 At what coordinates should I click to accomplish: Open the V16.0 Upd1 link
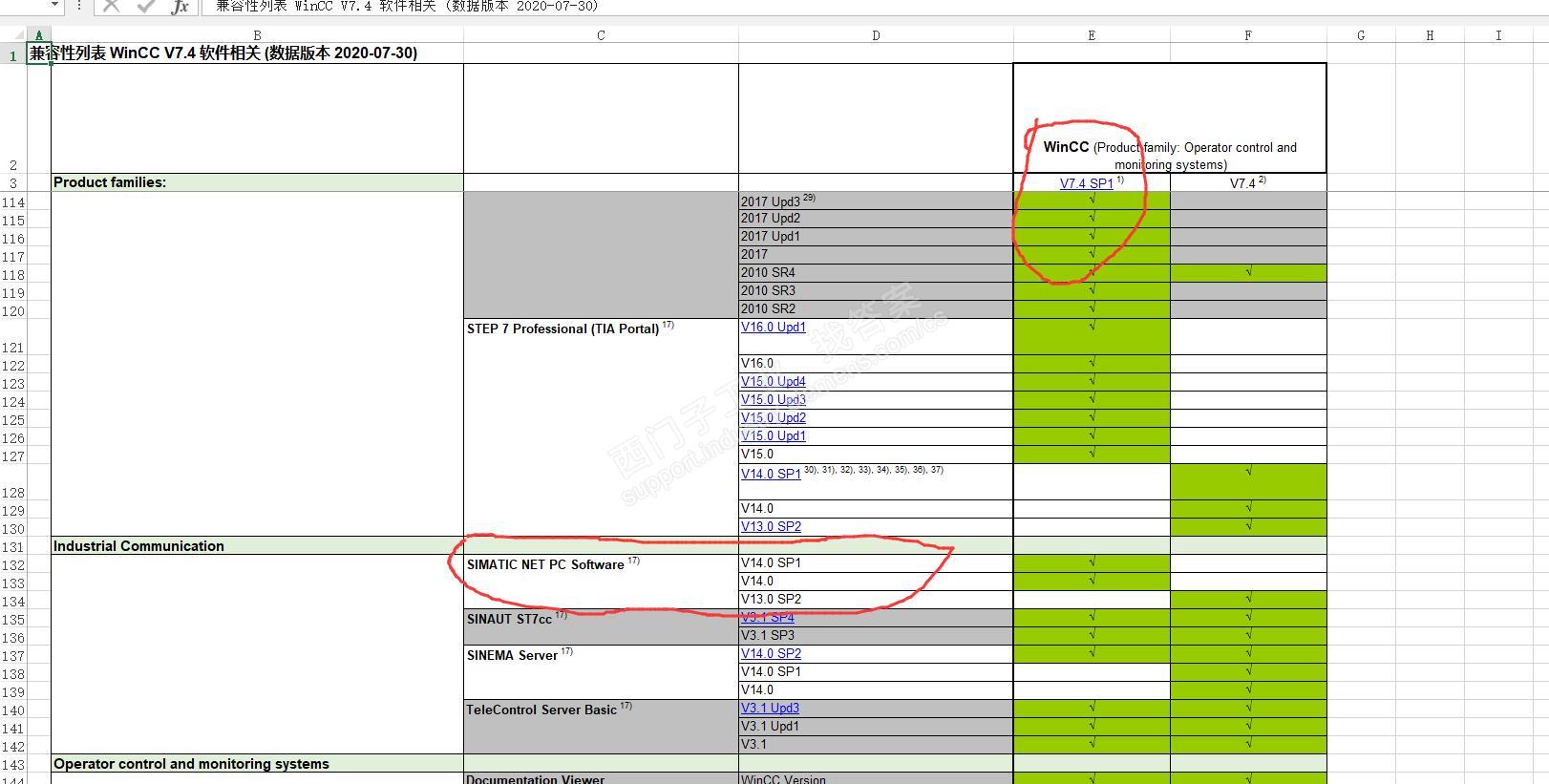tap(774, 328)
